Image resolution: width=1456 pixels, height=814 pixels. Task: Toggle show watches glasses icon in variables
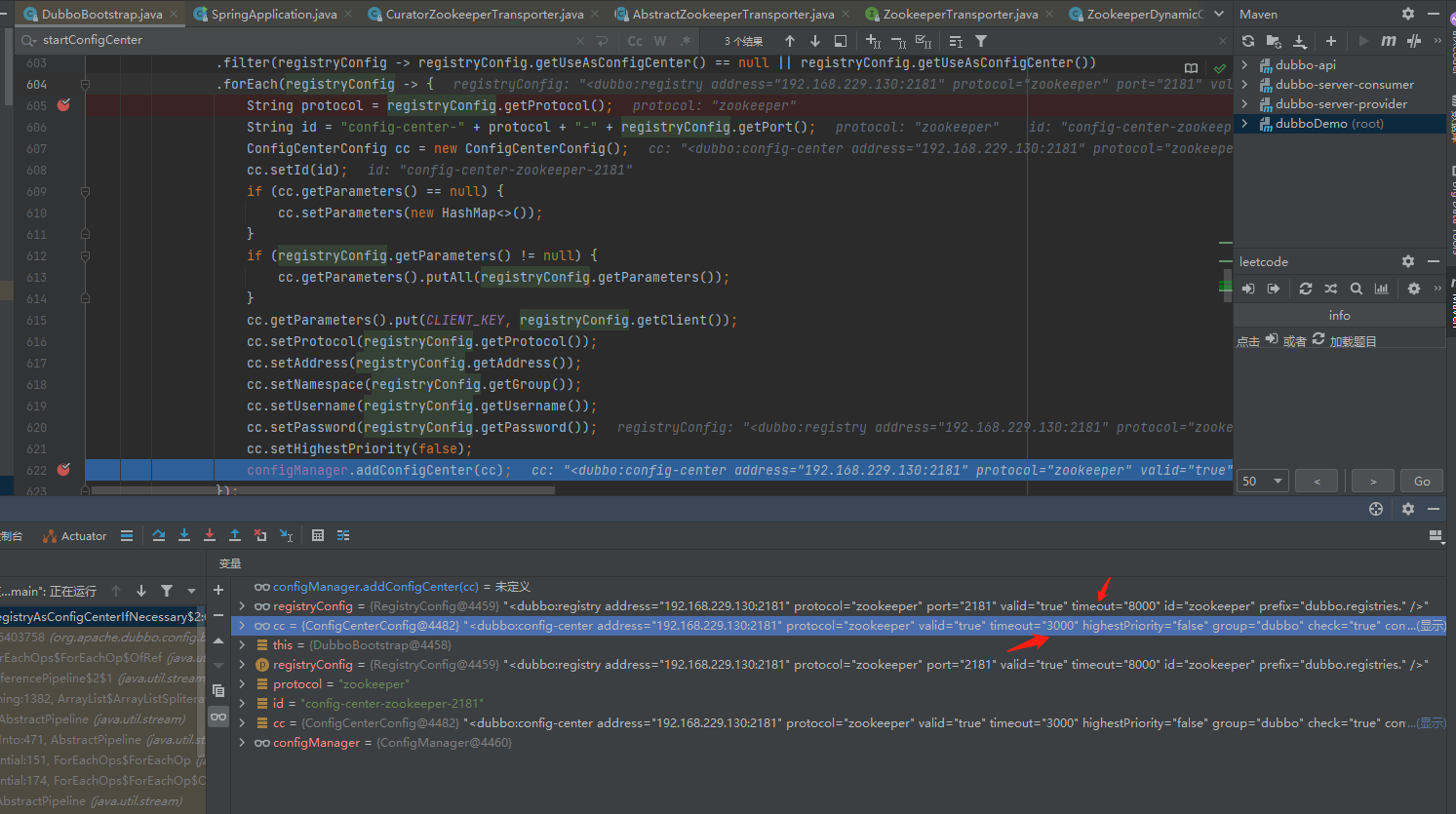tap(218, 717)
